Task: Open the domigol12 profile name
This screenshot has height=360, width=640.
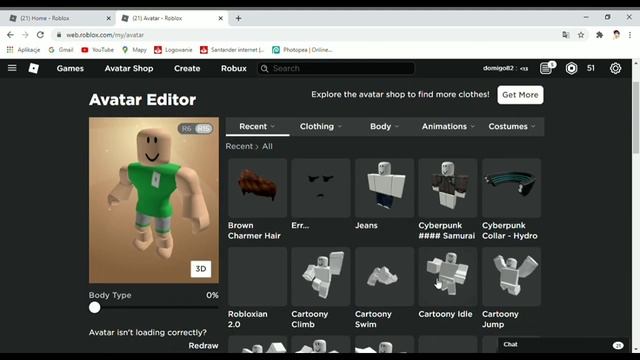Action: pyautogui.click(x=506, y=68)
